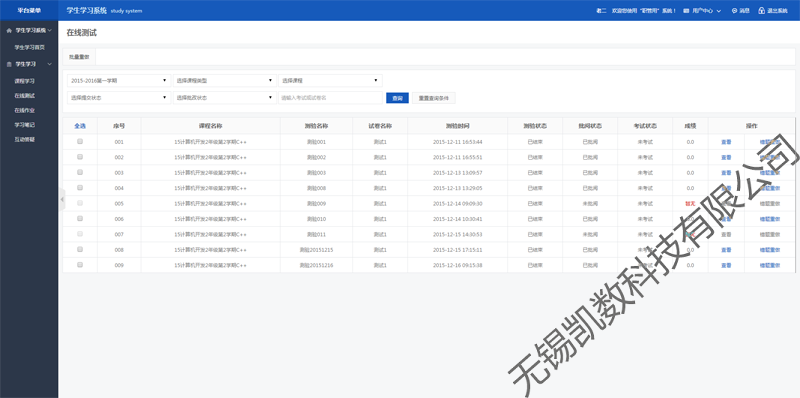This screenshot has width=800, height=398.
Task: Open 学习笔记 in the sidebar
Action: pyautogui.click(x=24, y=125)
